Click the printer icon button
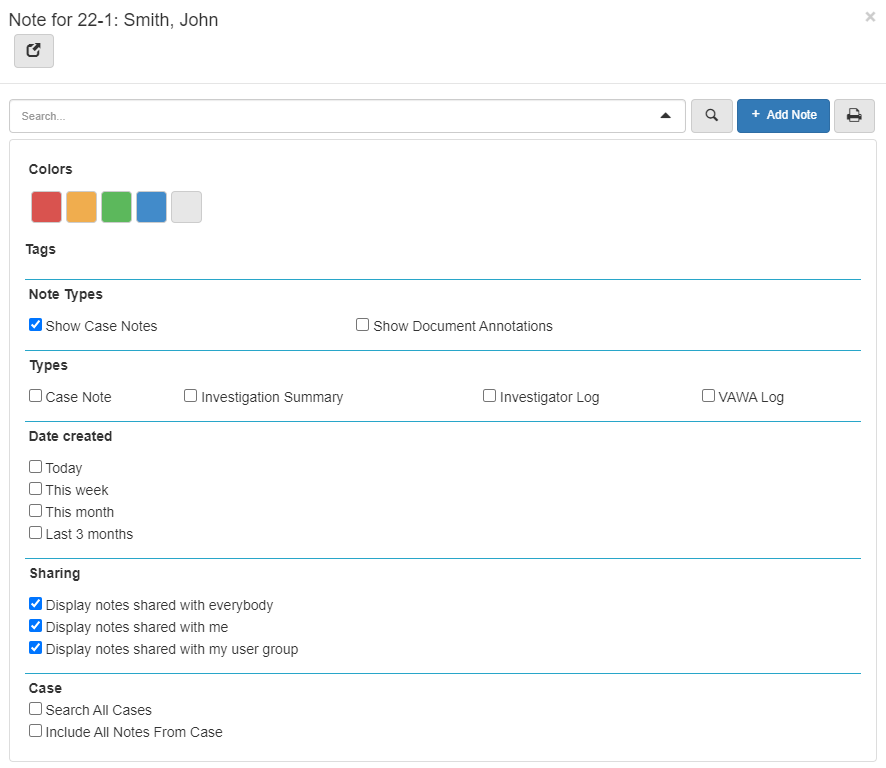Image resolution: width=886 pixels, height=768 pixels. (x=854, y=116)
